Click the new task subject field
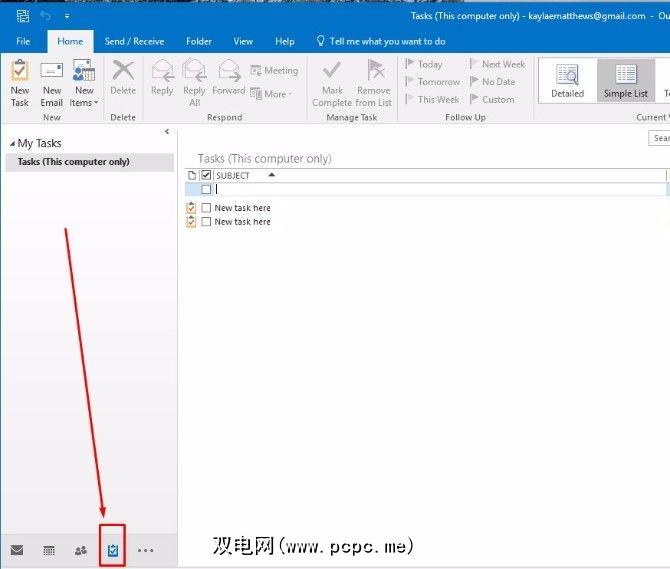Screen dimensions: 670x569 coord(440,189)
